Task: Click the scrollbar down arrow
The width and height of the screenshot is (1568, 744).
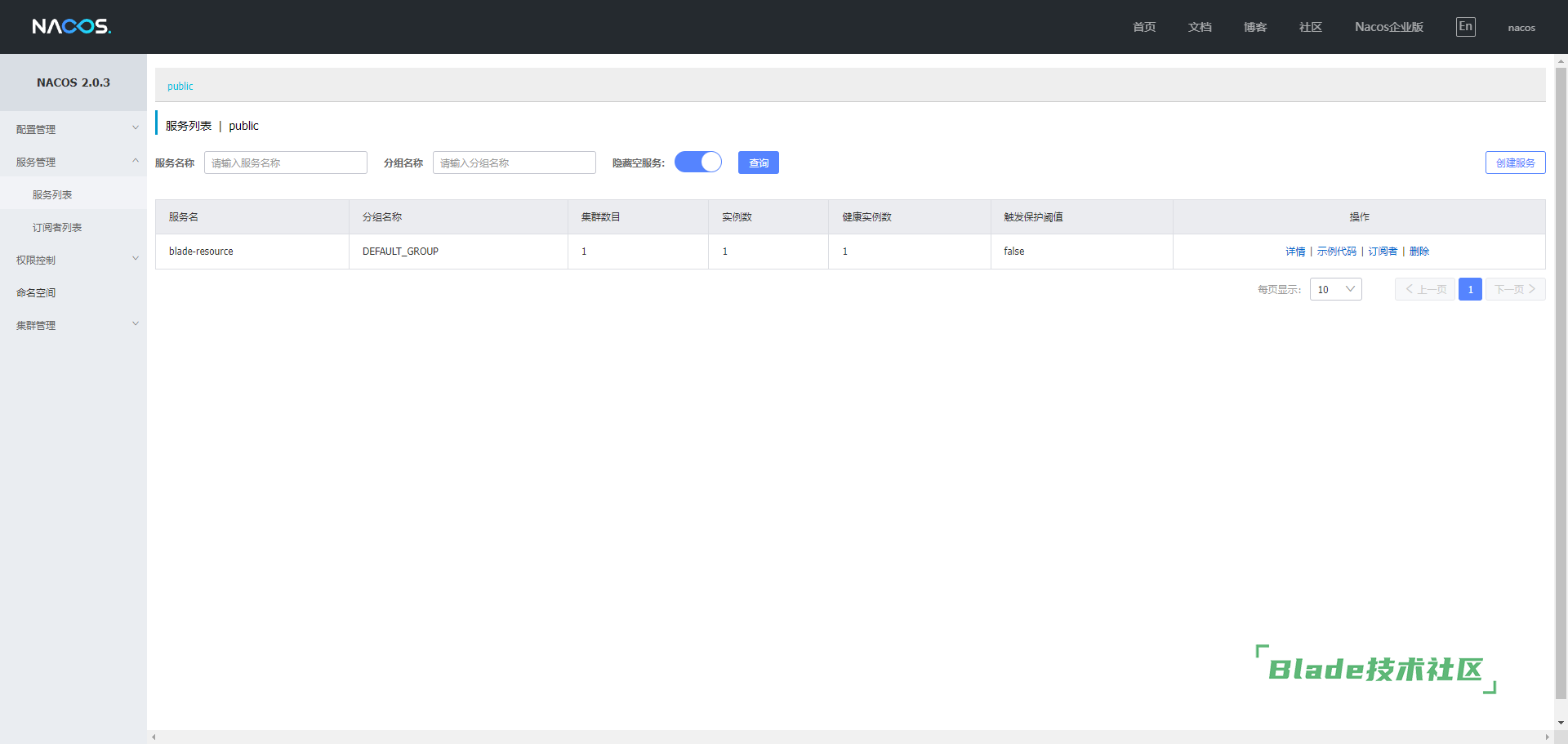Action: coord(1561,723)
